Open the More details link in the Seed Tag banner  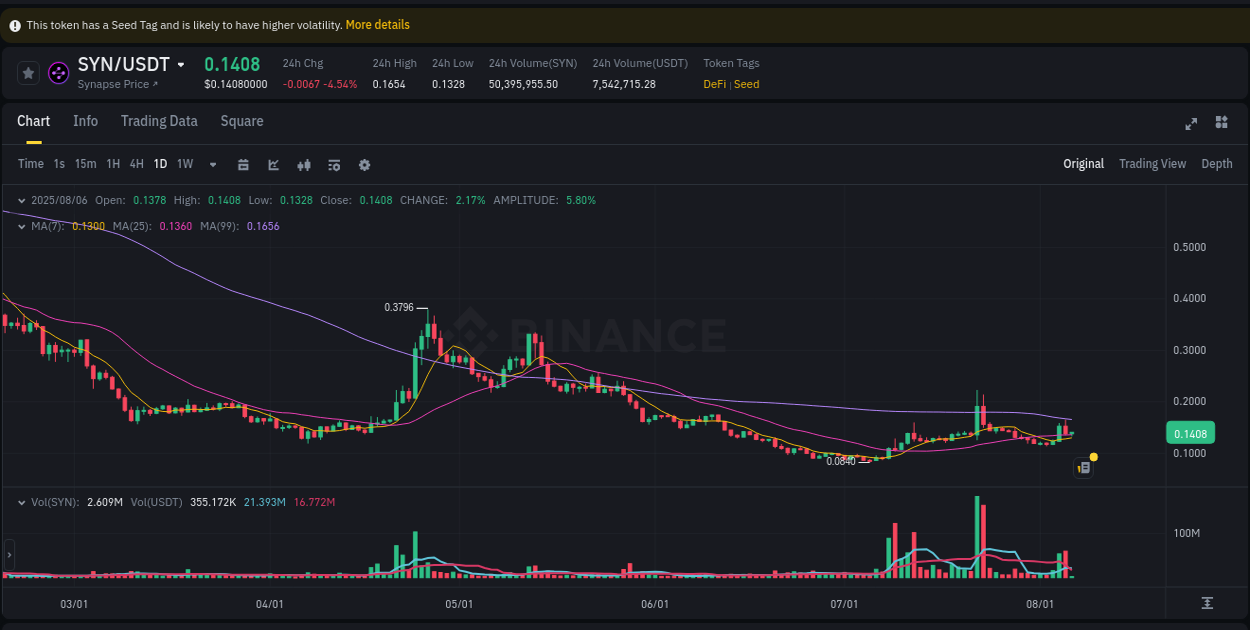pos(377,24)
